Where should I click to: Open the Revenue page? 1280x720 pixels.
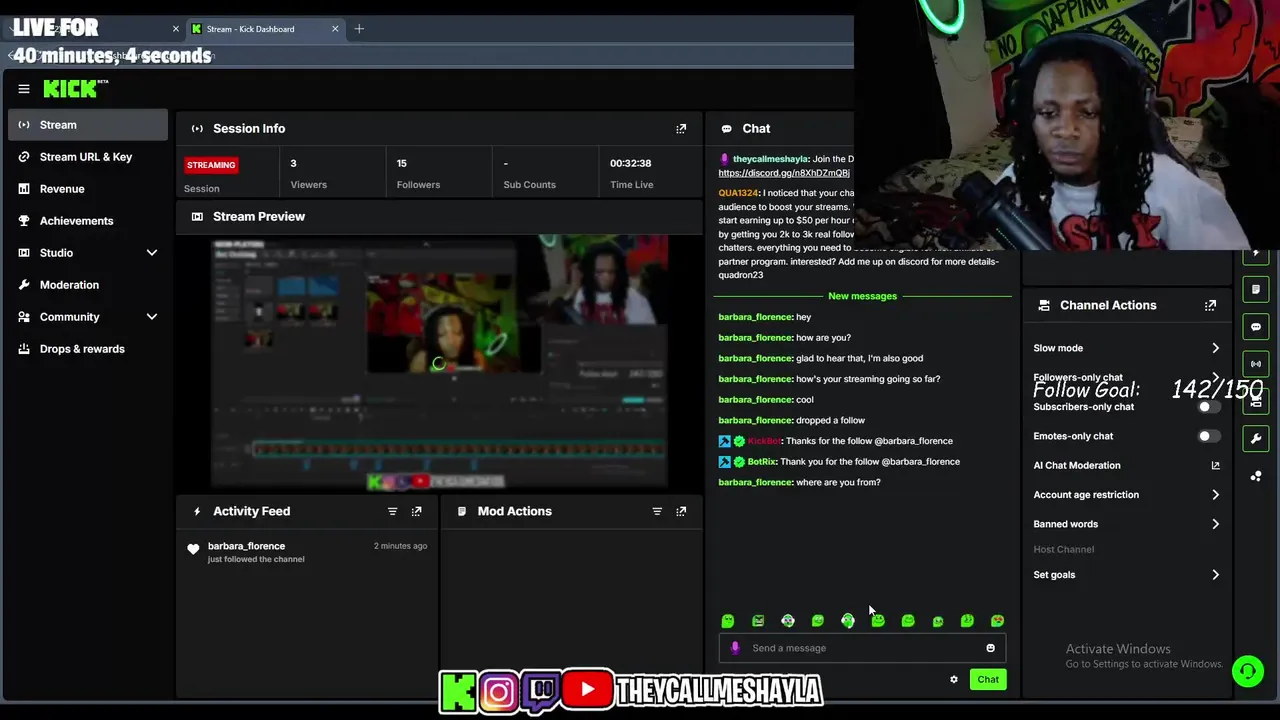point(88,189)
